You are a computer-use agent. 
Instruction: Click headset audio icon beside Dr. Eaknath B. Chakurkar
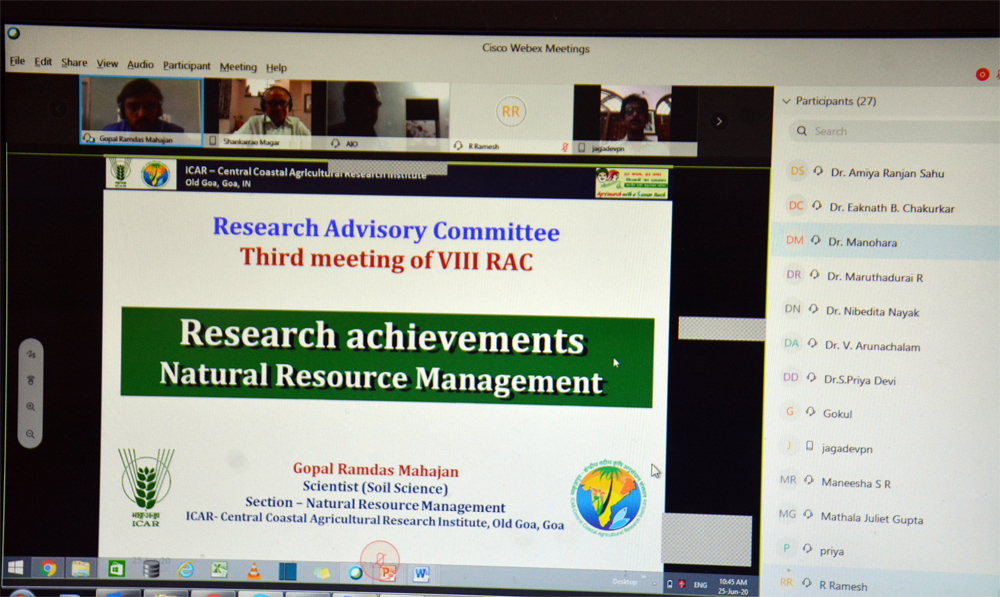pos(817,205)
